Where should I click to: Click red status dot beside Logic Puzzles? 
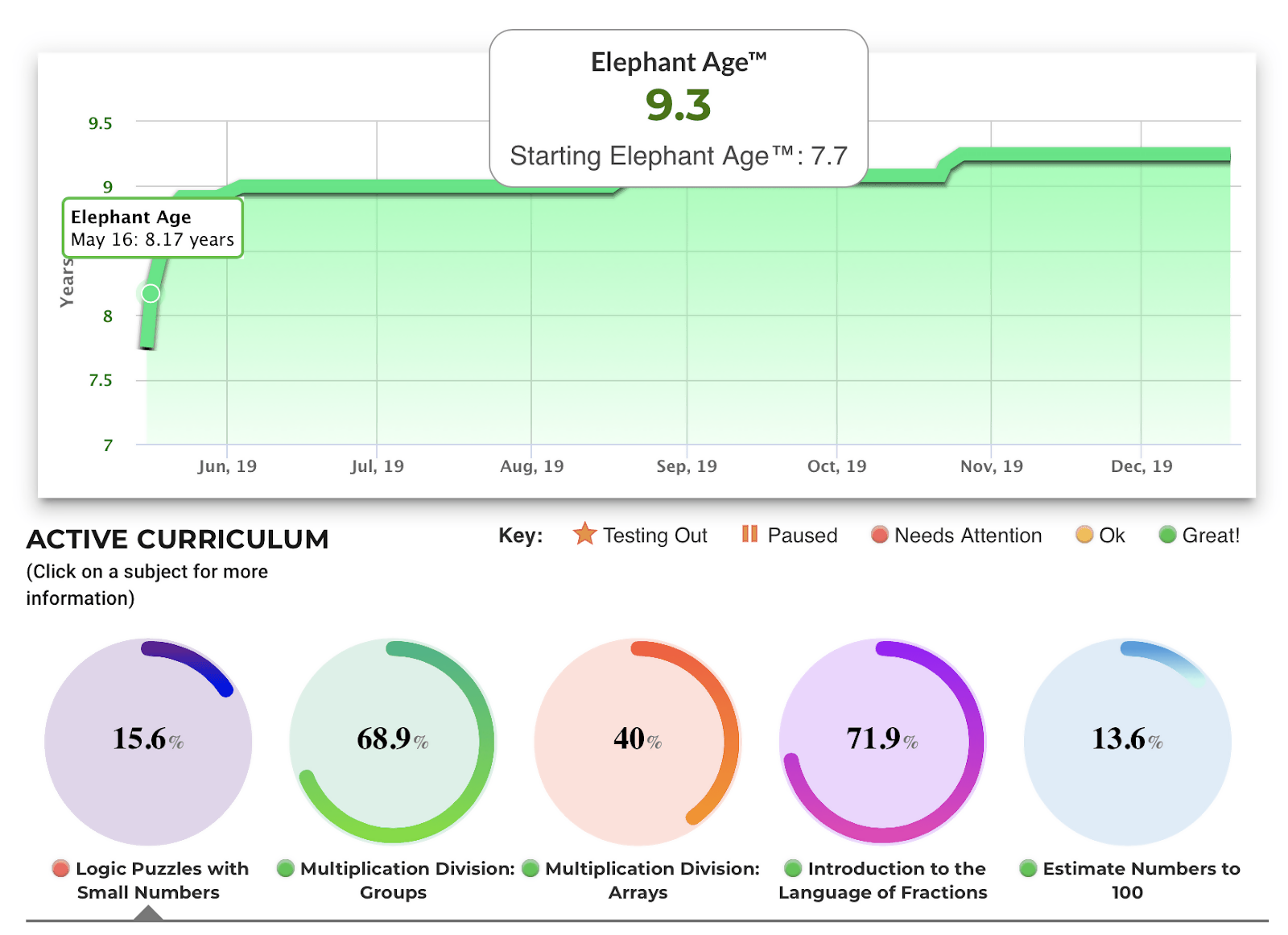pos(60,868)
